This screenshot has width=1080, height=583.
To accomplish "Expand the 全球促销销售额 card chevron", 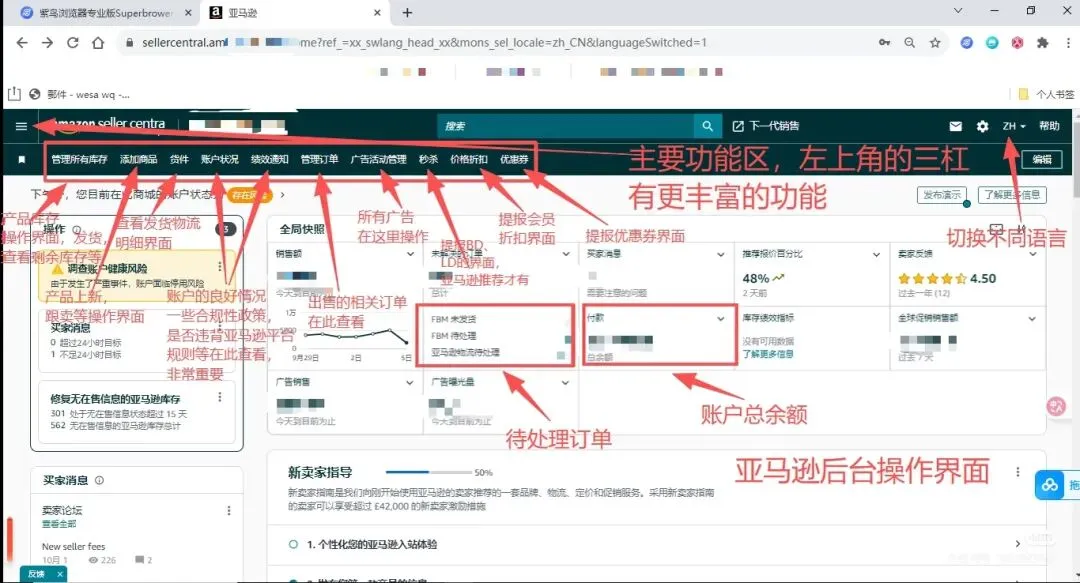I will tap(1032, 318).
